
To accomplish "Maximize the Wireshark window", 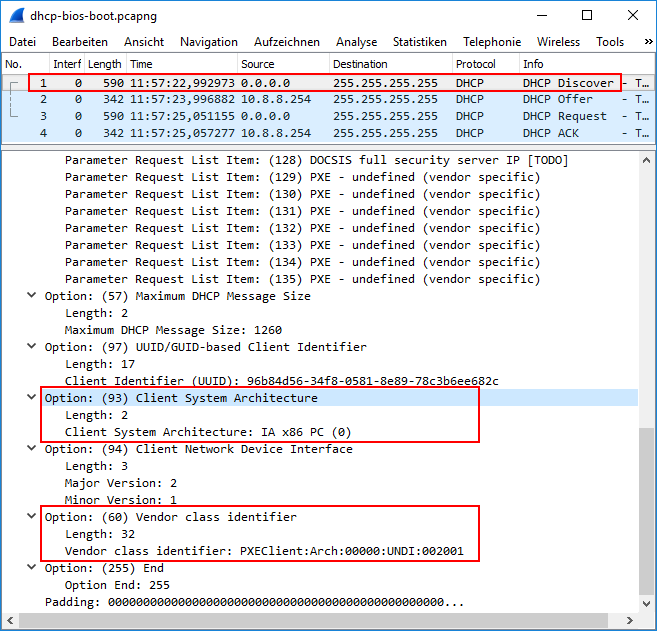I will (x=587, y=16).
